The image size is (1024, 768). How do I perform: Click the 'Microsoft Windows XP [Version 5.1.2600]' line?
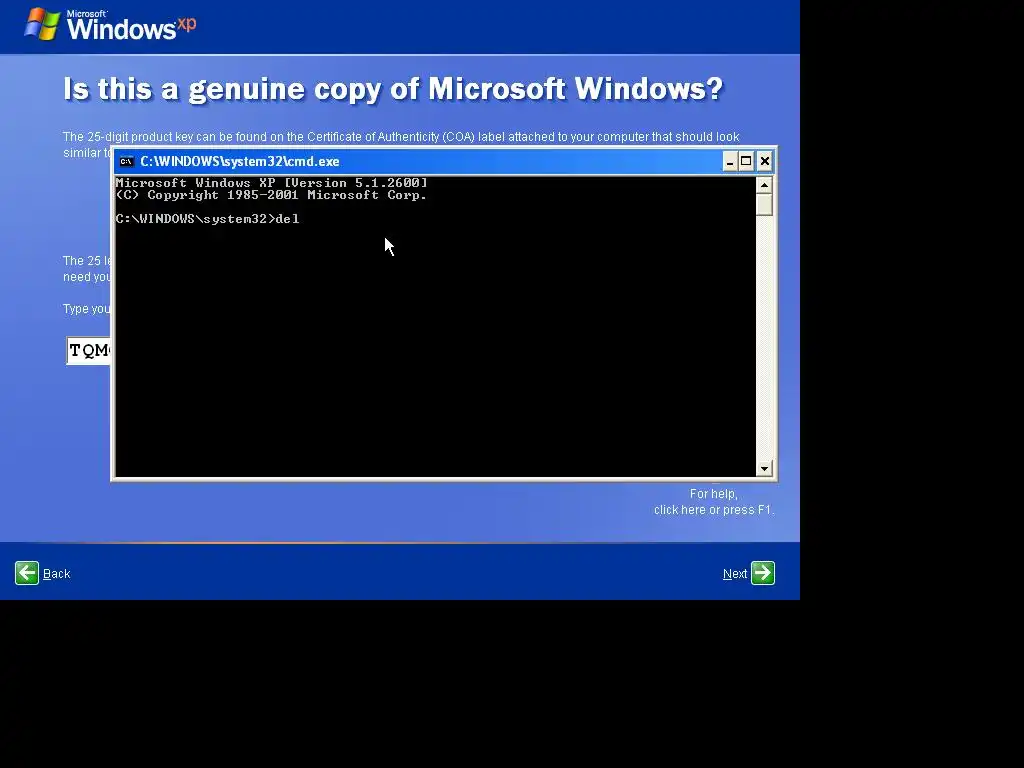pyautogui.click(x=272, y=183)
